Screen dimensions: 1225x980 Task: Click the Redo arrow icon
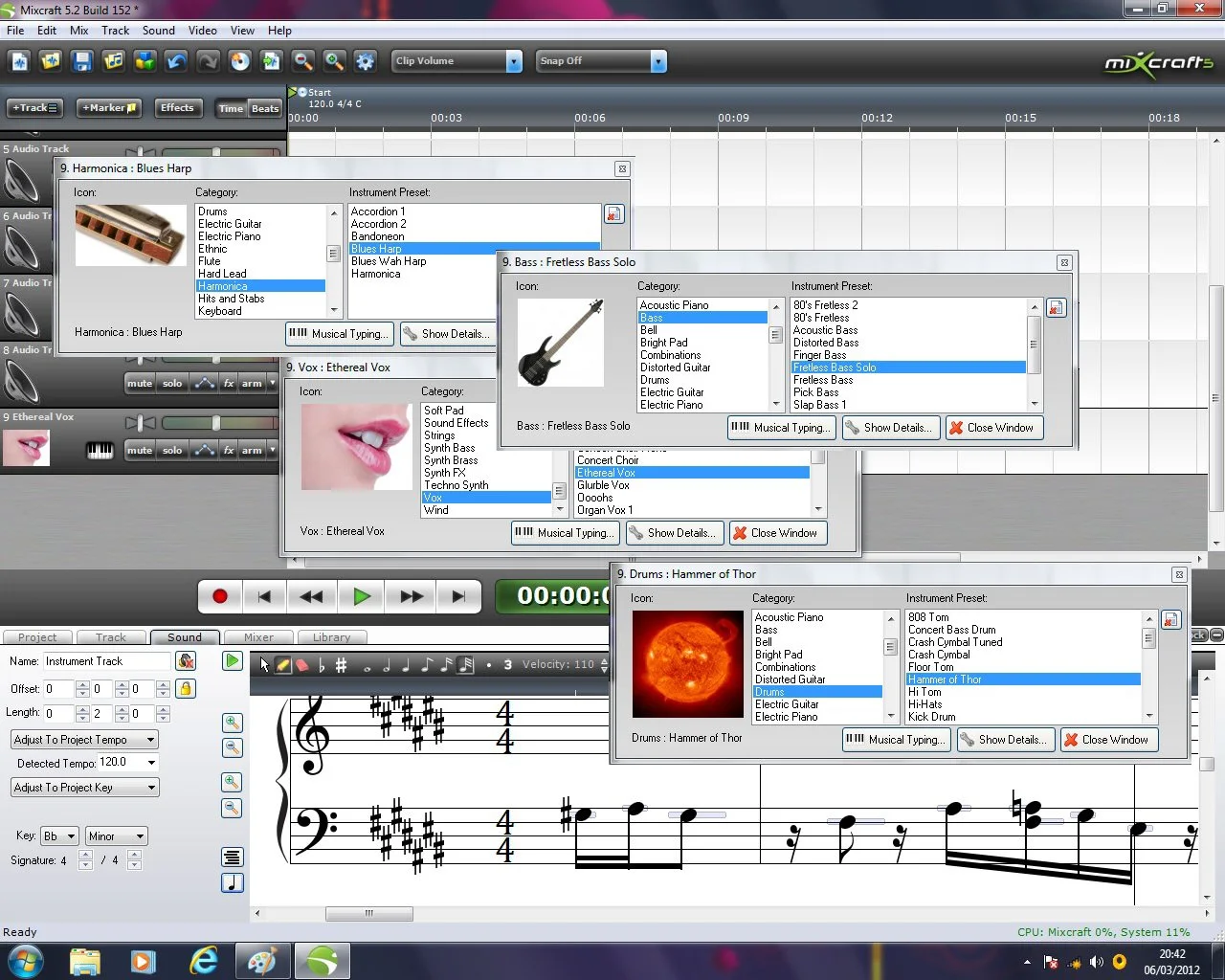(x=208, y=61)
